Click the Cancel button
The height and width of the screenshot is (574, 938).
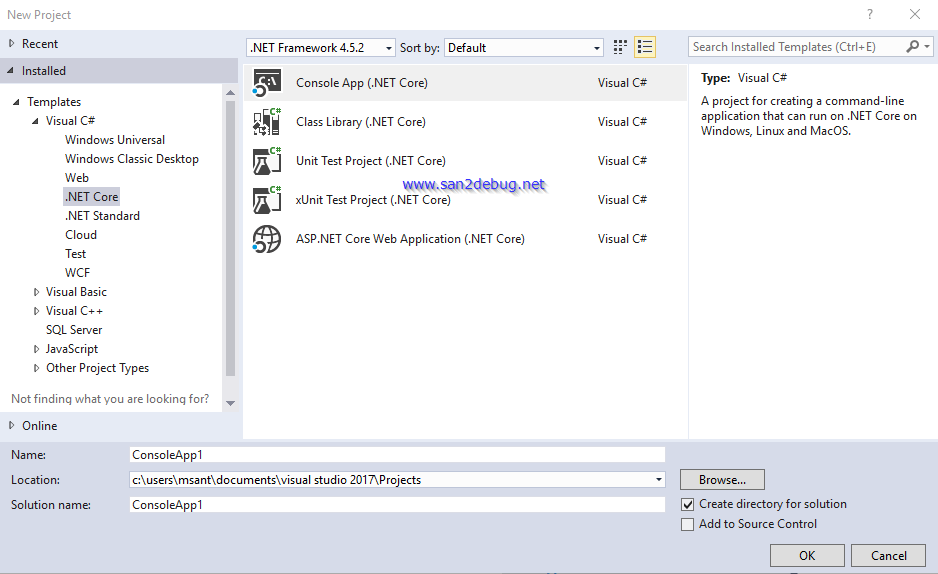pyautogui.click(x=888, y=555)
